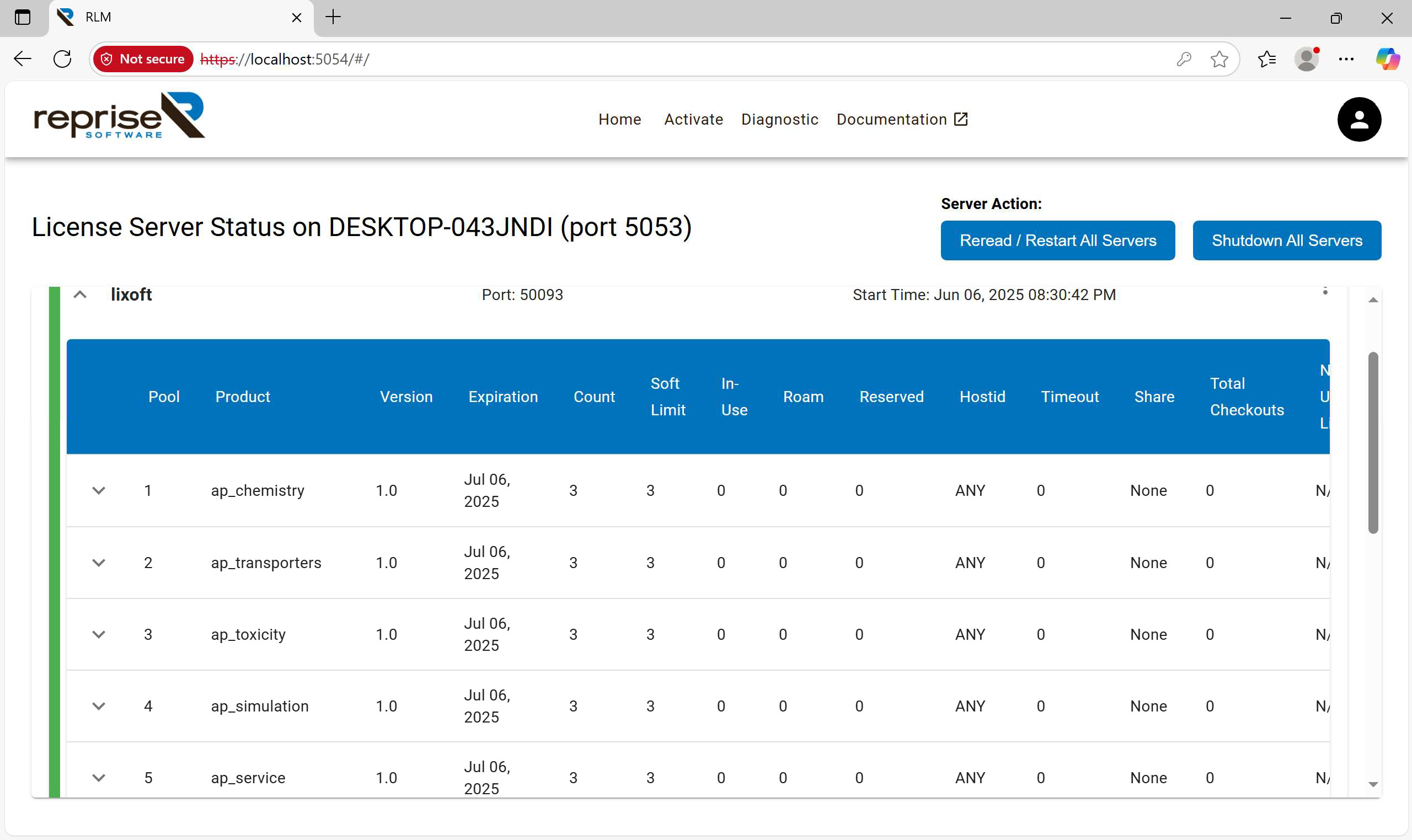Image resolution: width=1412 pixels, height=840 pixels.
Task: Click the lixoft server name
Action: tap(131, 295)
